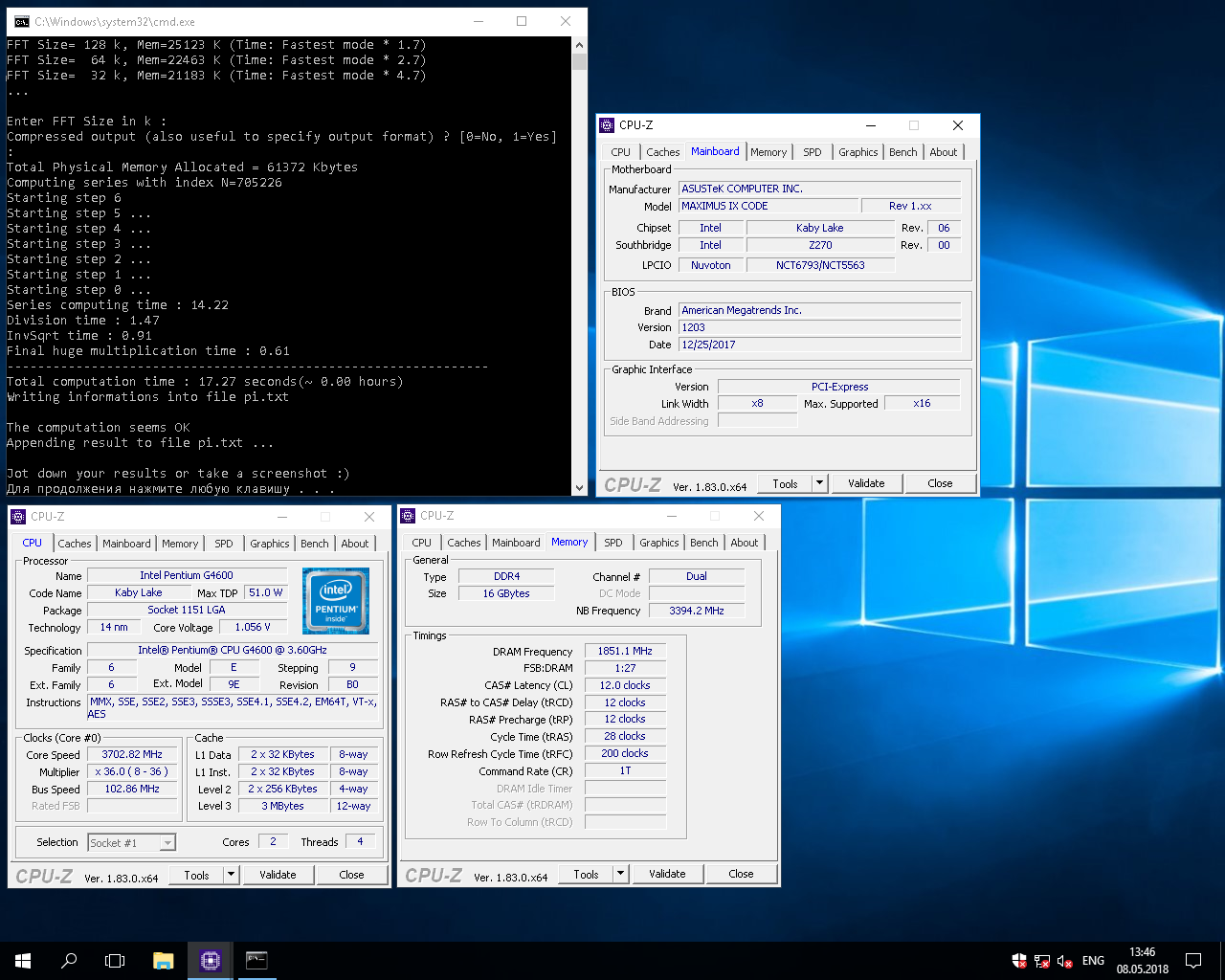Image resolution: width=1225 pixels, height=980 pixels.
Task: Open About tab in Mainboard window
Action: pos(944,152)
